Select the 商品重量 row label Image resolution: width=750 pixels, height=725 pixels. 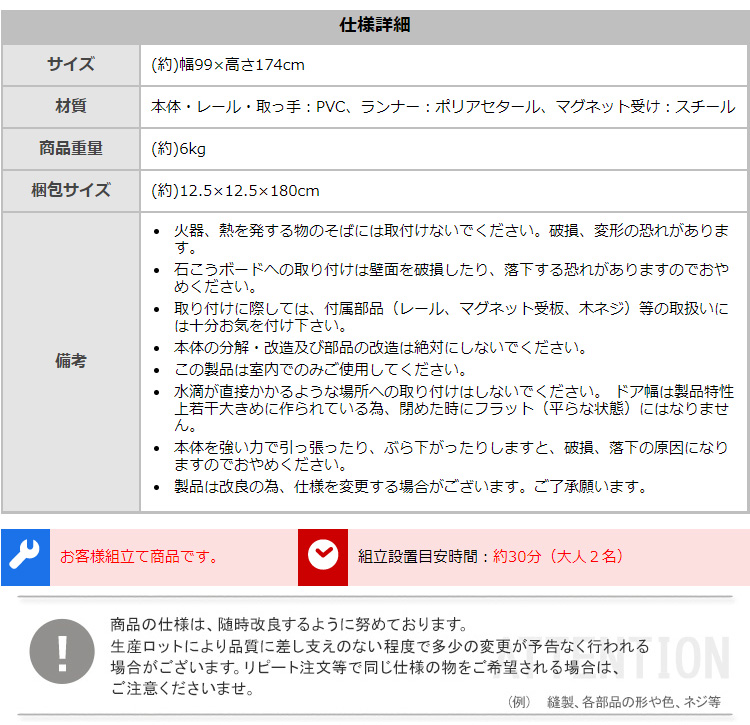(x=71, y=149)
